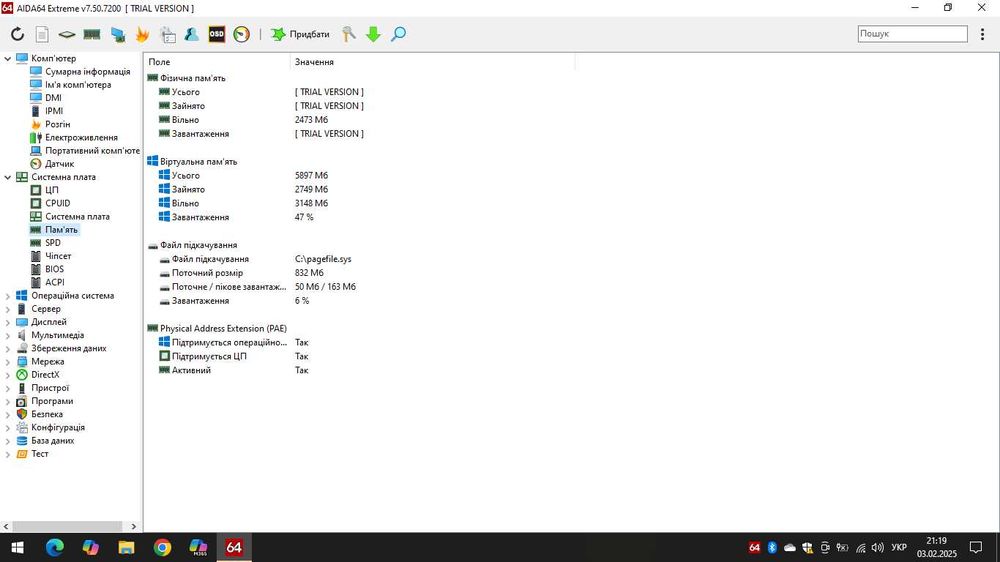Click the Bluetooth tray icon
The width and height of the screenshot is (1000, 562).
click(772, 547)
